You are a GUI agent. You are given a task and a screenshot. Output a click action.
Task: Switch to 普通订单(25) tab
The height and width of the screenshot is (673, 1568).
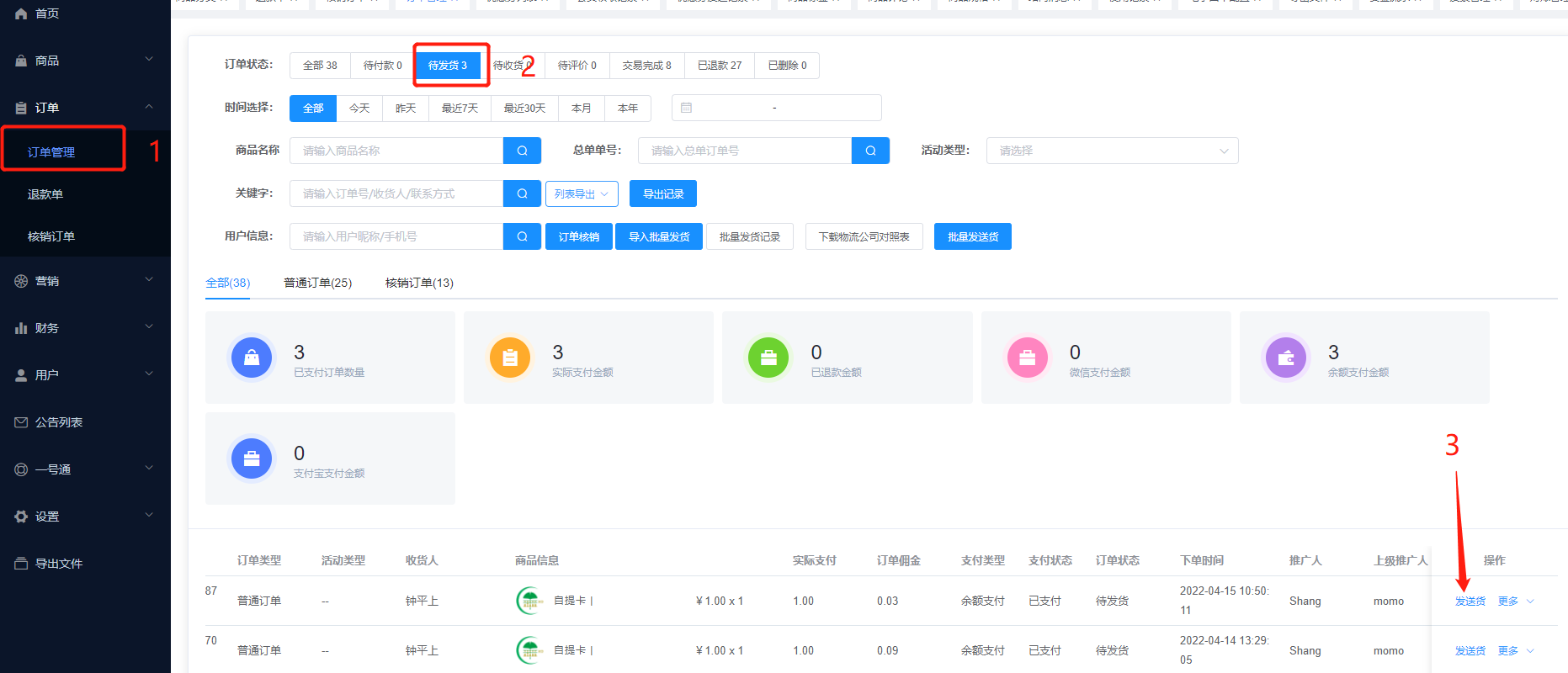317,283
